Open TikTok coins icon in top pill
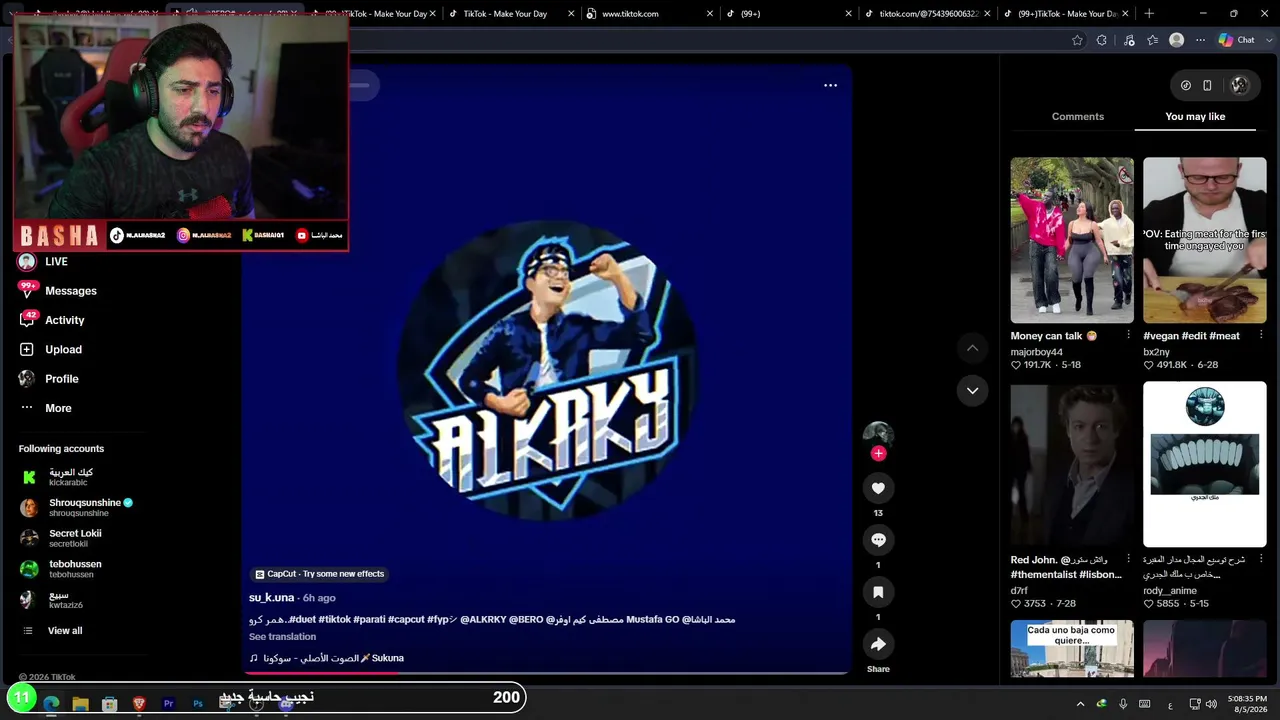 tap(1186, 85)
